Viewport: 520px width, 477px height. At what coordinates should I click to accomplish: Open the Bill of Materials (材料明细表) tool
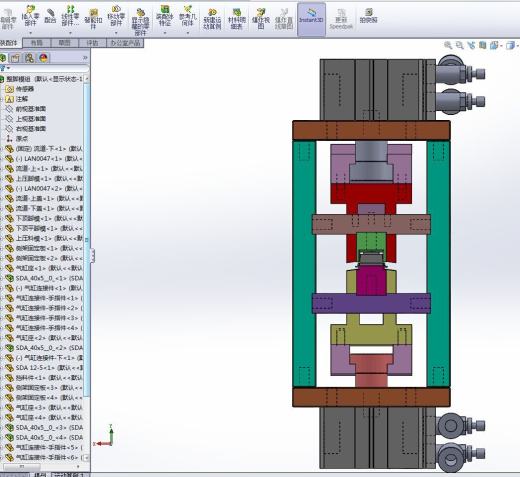point(236,19)
